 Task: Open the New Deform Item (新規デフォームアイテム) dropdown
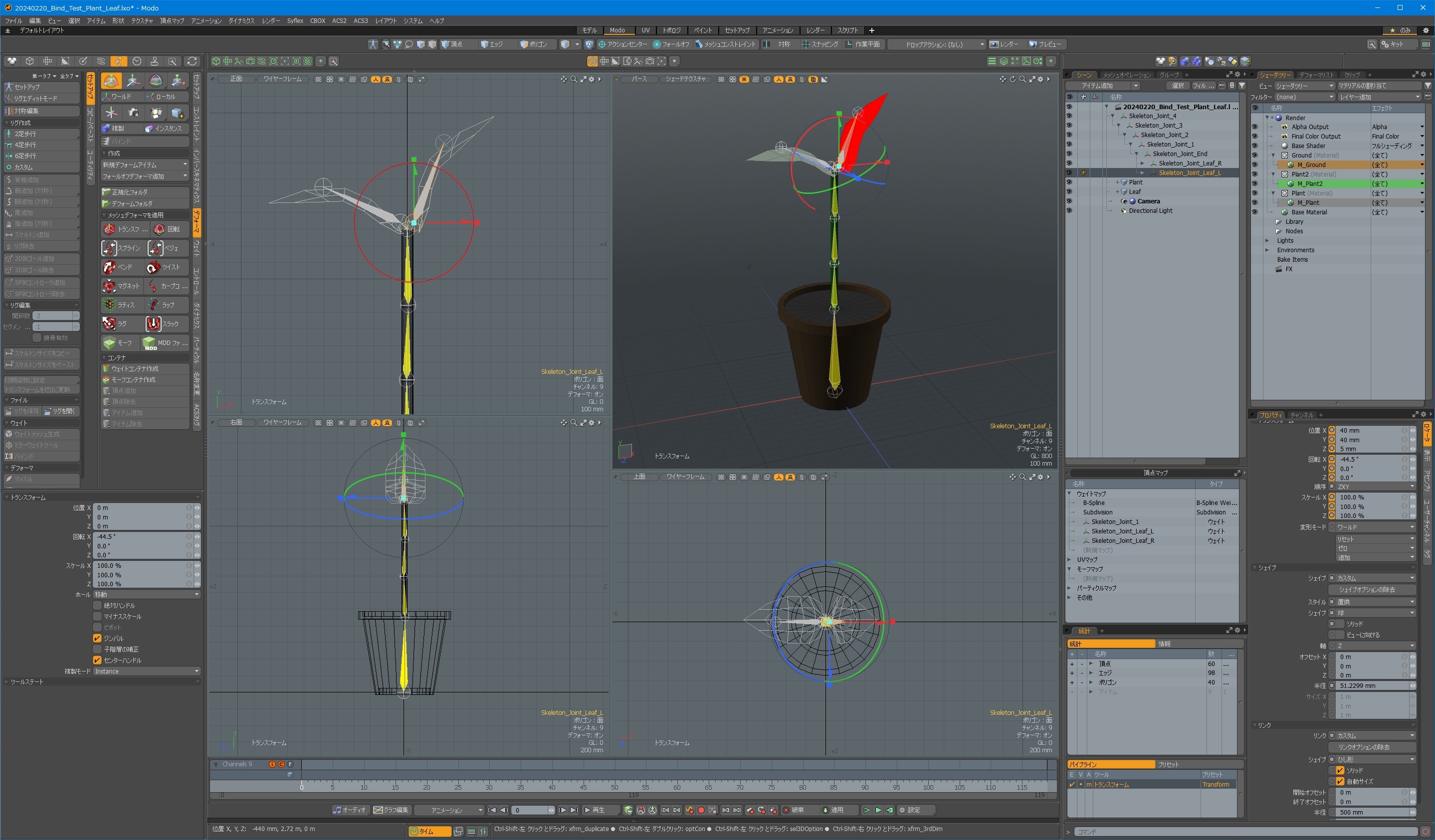[x=145, y=165]
